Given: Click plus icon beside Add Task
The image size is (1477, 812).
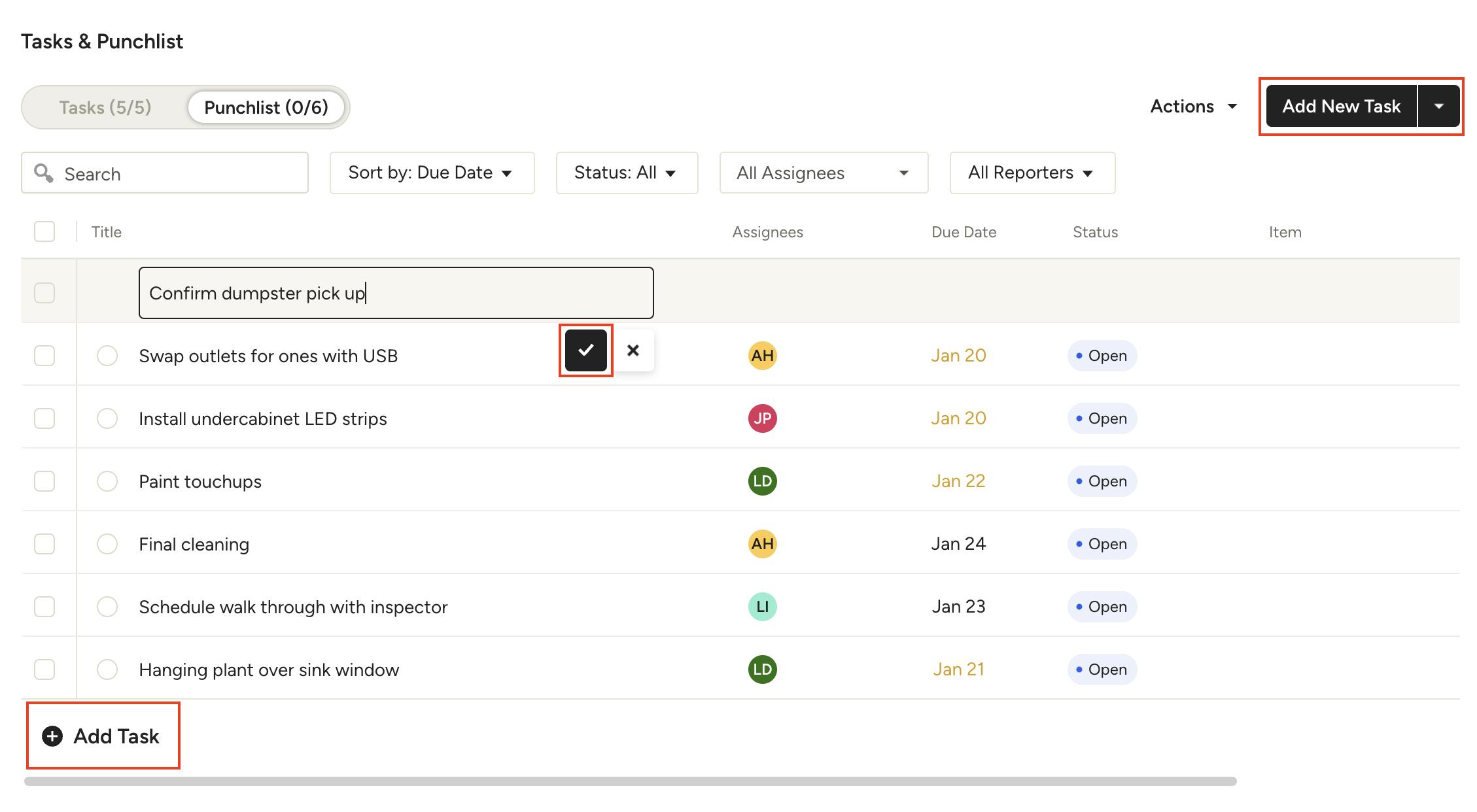Looking at the screenshot, I should pos(52,736).
